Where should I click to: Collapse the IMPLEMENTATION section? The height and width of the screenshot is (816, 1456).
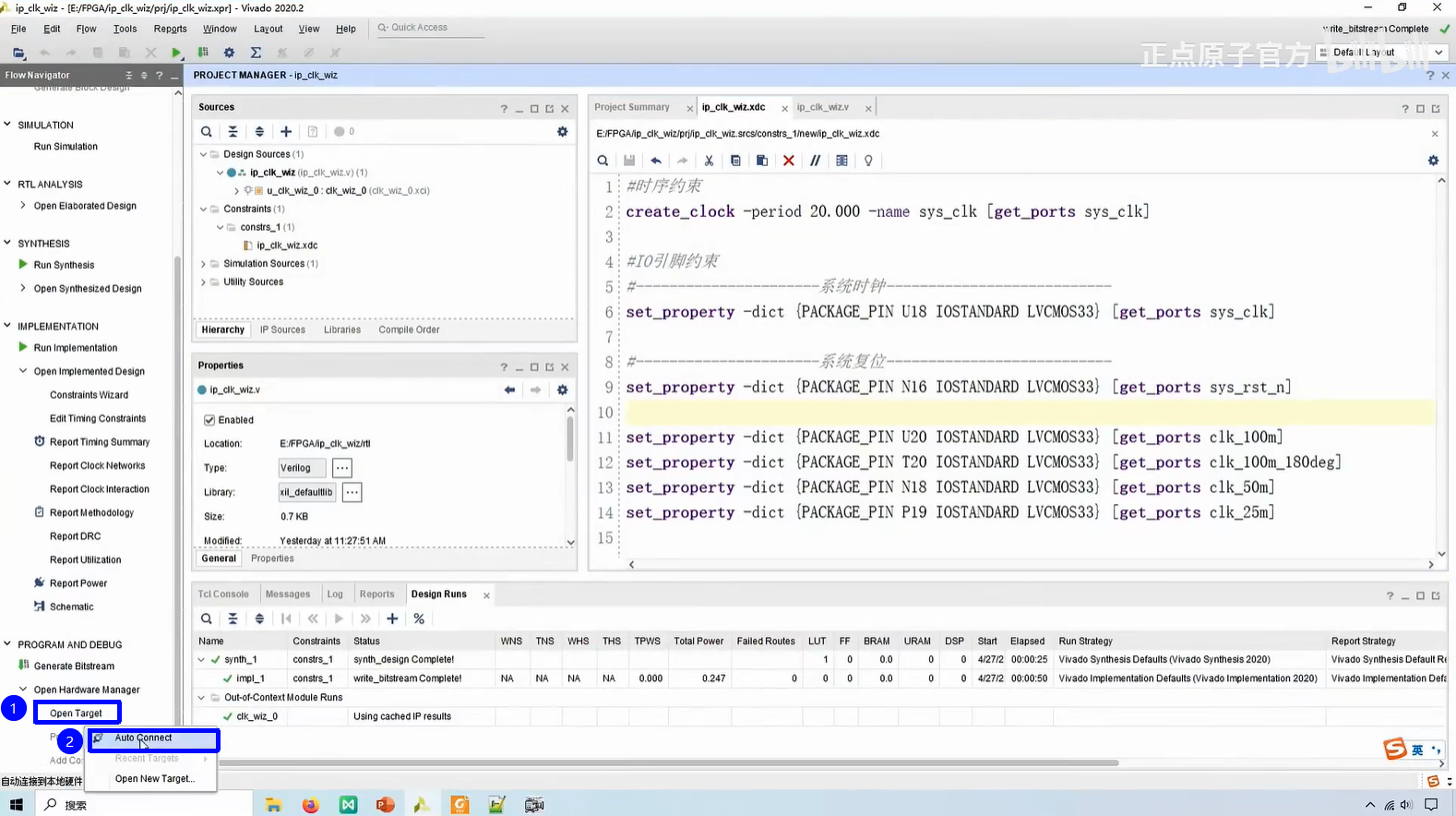click(x=7, y=326)
